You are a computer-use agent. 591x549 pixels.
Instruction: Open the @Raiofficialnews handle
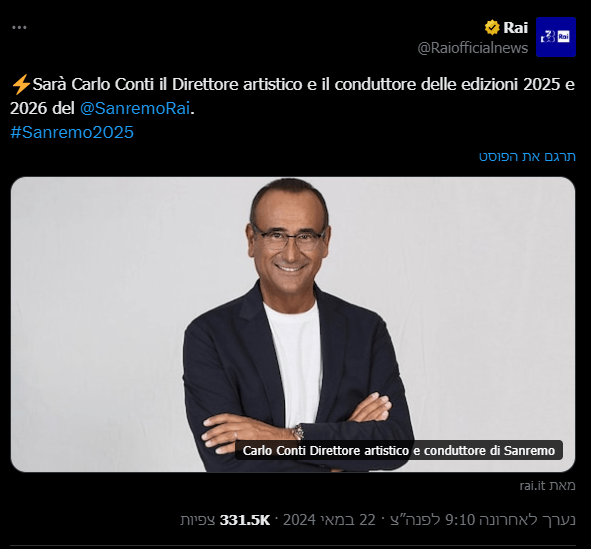[x=473, y=48]
